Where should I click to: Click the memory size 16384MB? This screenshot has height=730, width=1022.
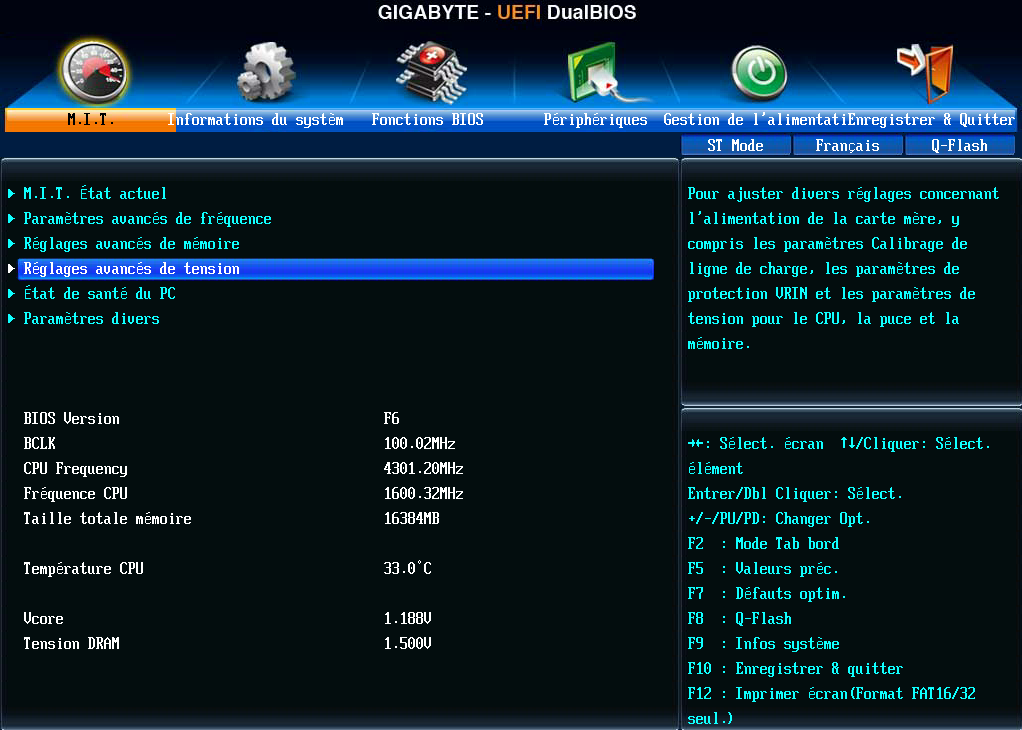411,519
